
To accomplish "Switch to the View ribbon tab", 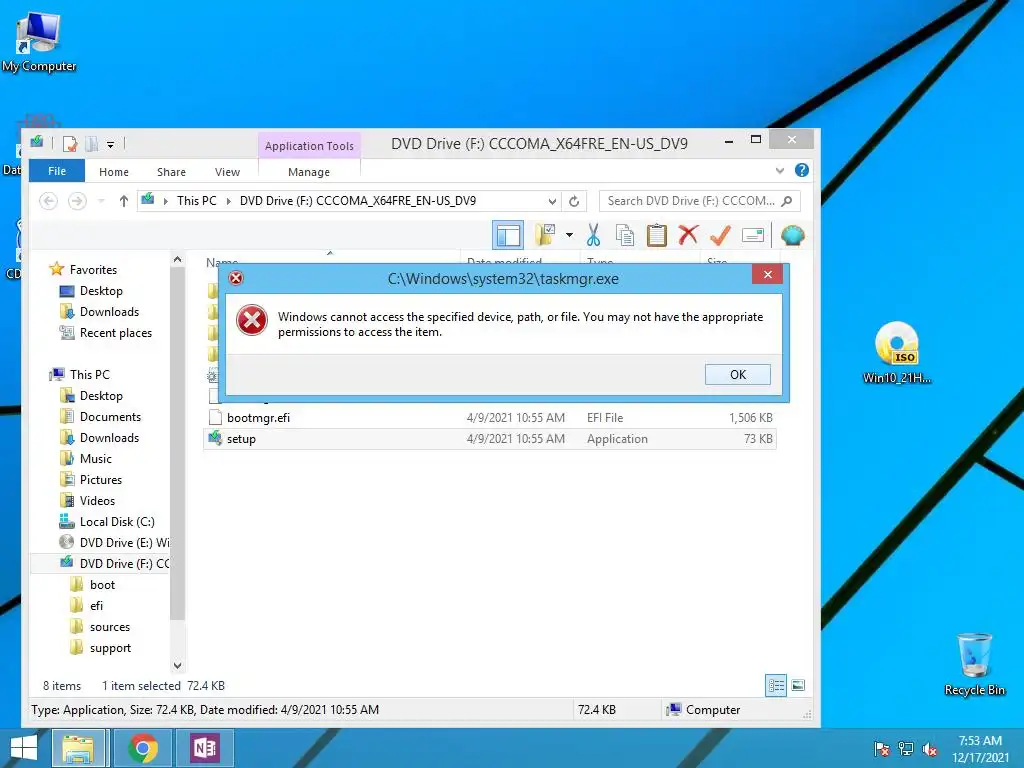I will pyautogui.click(x=227, y=172).
